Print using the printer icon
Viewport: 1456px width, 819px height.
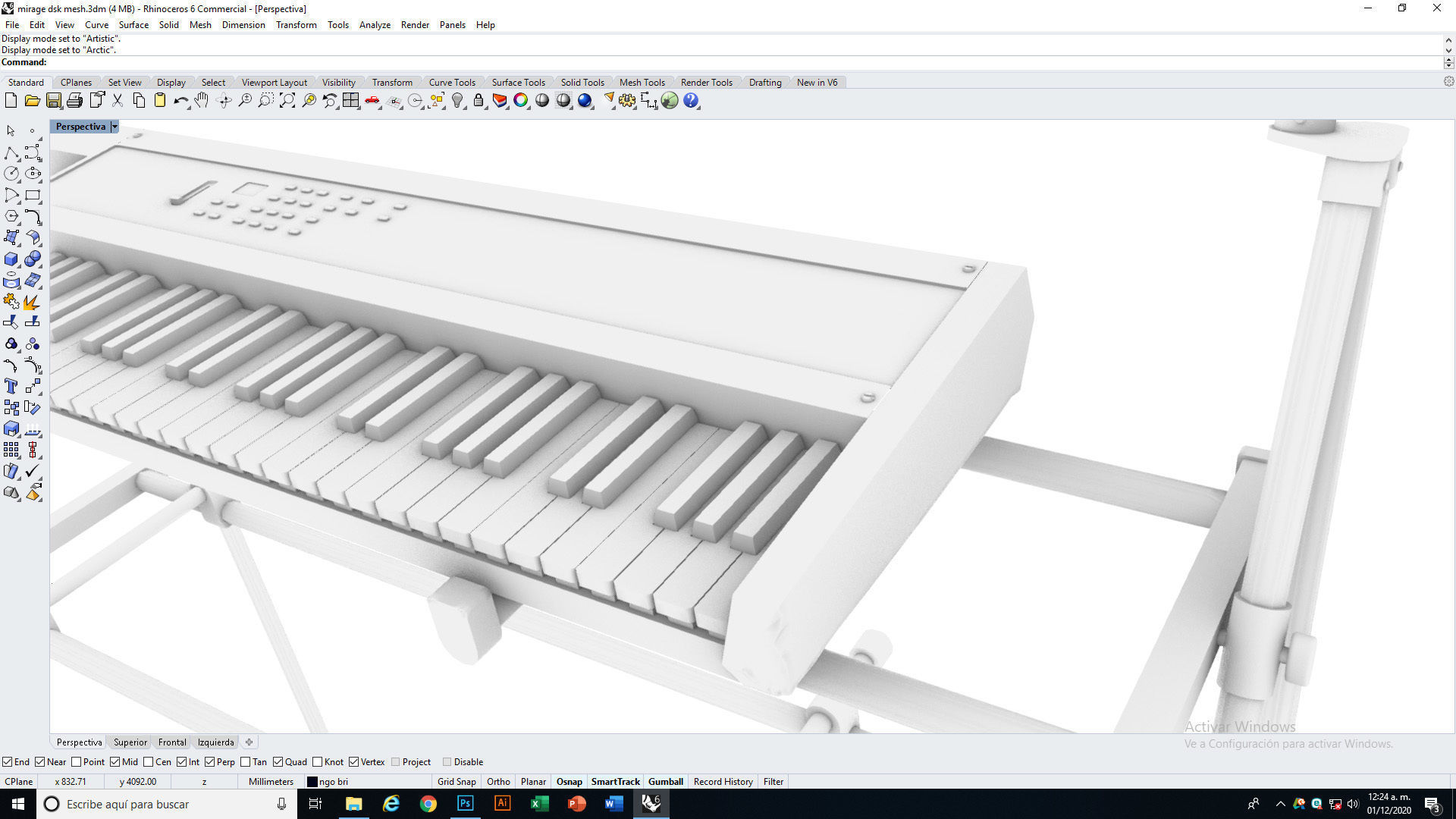[x=74, y=101]
